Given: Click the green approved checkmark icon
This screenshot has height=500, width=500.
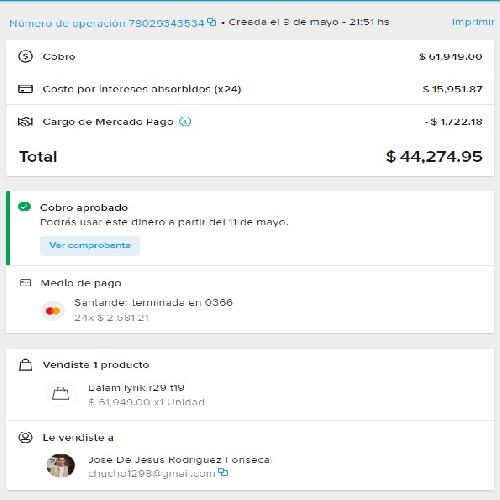Looking at the screenshot, I should (24, 207).
